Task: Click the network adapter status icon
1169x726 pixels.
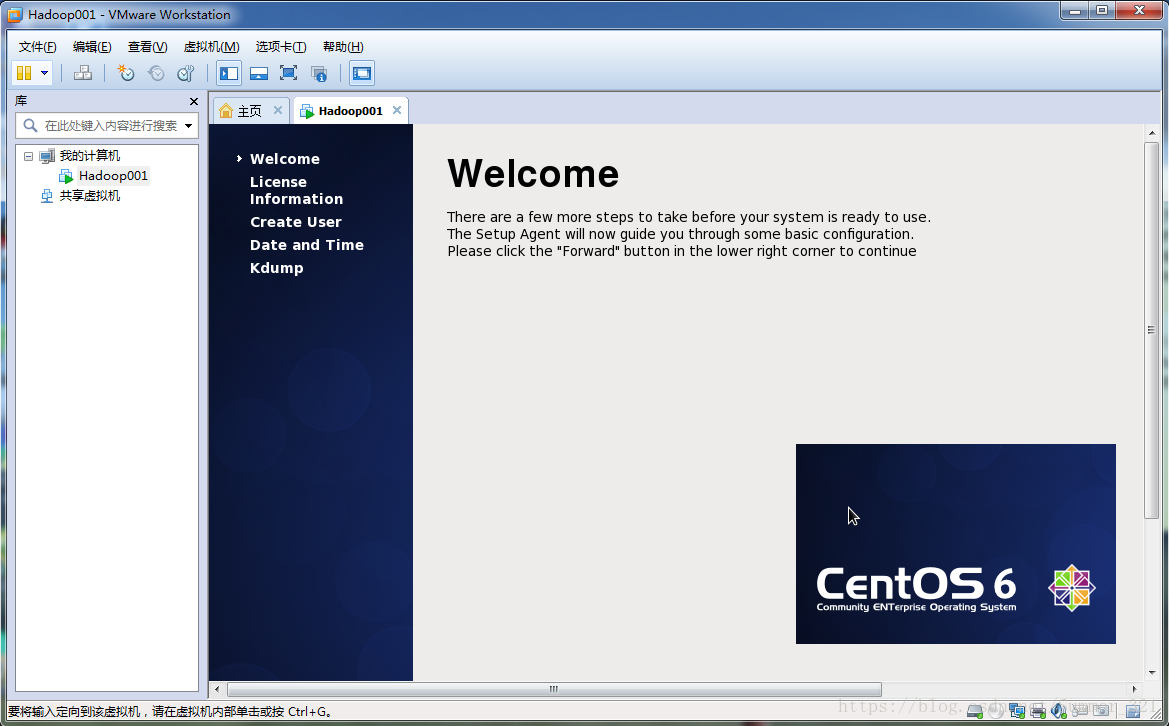Action: click(1017, 711)
